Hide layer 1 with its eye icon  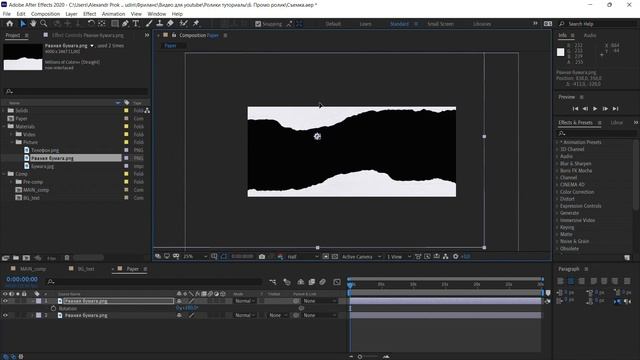click(x=5, y=301)
